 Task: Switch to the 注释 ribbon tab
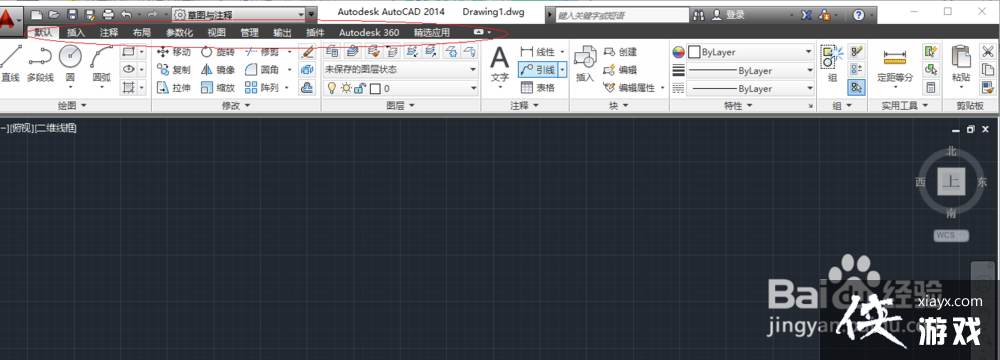pyautogui.click(x=109, y=32)
